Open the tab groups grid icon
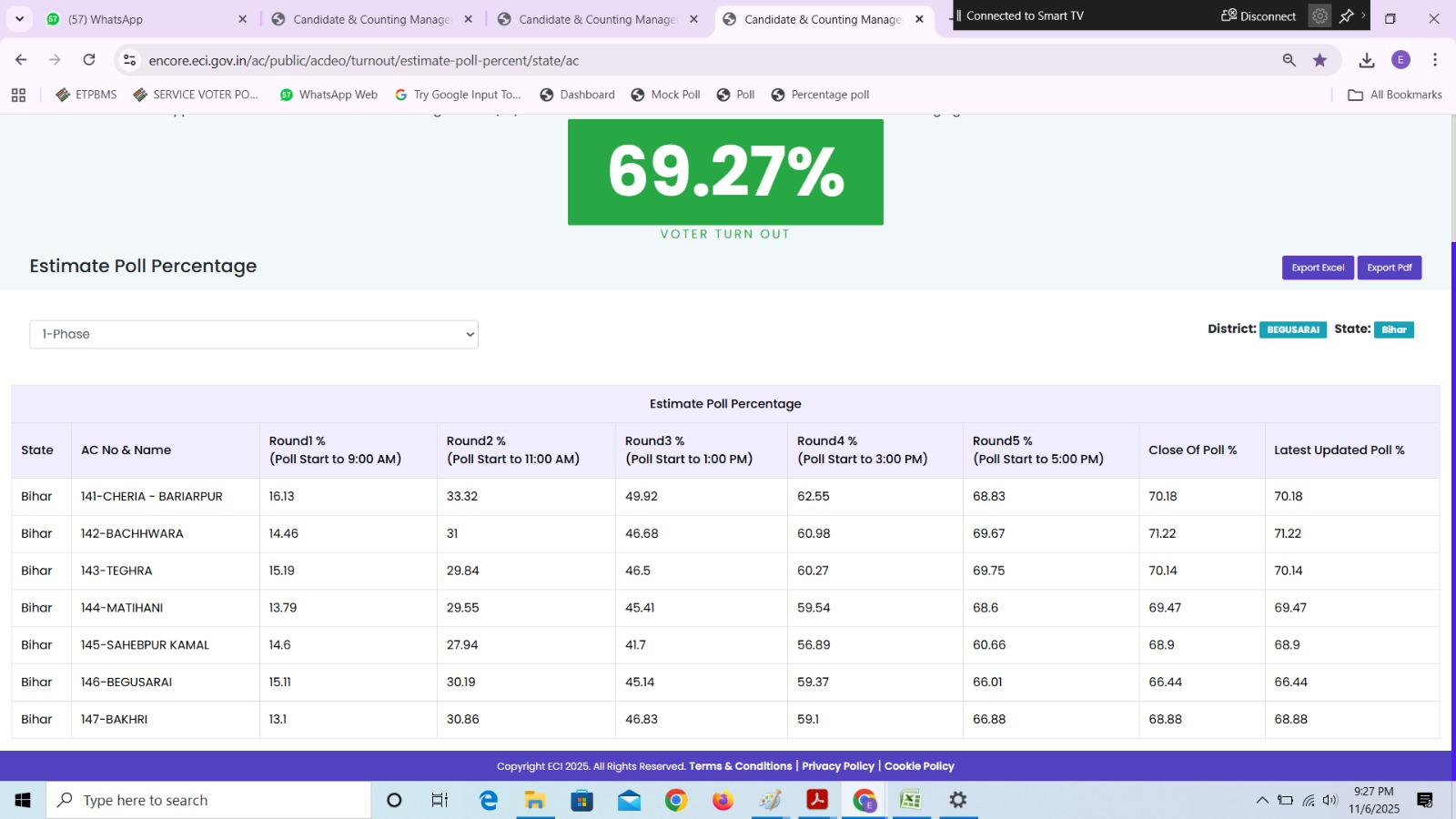The image size is (1456, 819). coord(18,95)
